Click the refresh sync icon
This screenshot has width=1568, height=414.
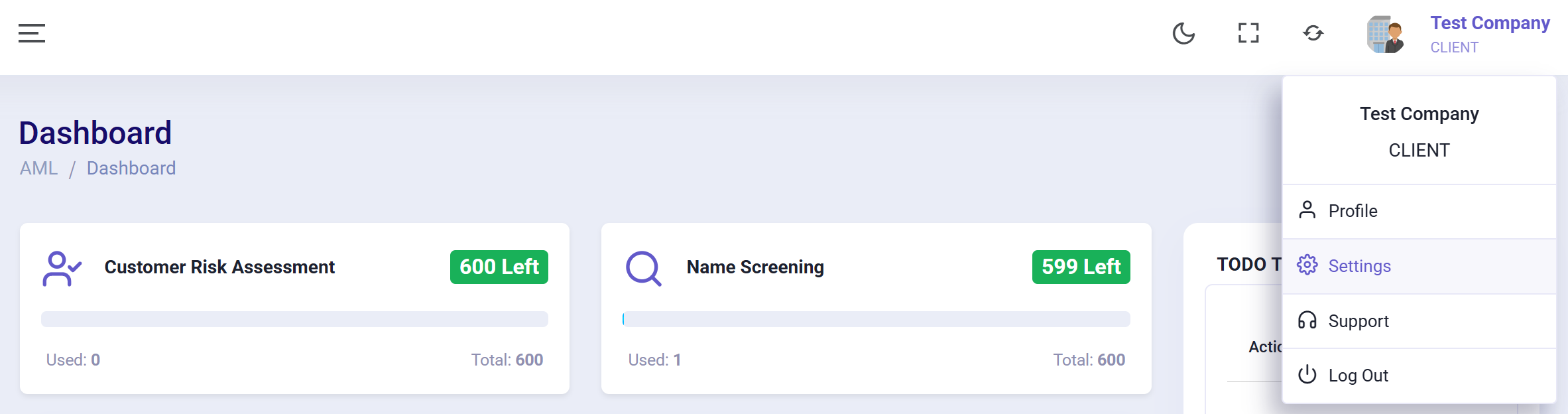click(1313, 33)
